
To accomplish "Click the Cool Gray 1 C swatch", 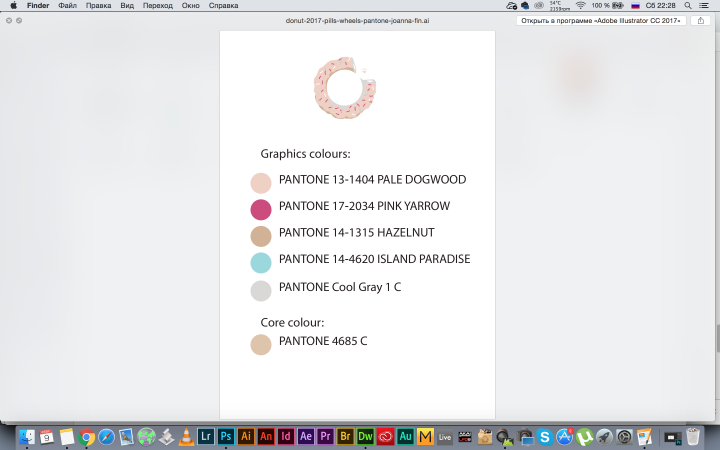I will click(x=261, y=291).
